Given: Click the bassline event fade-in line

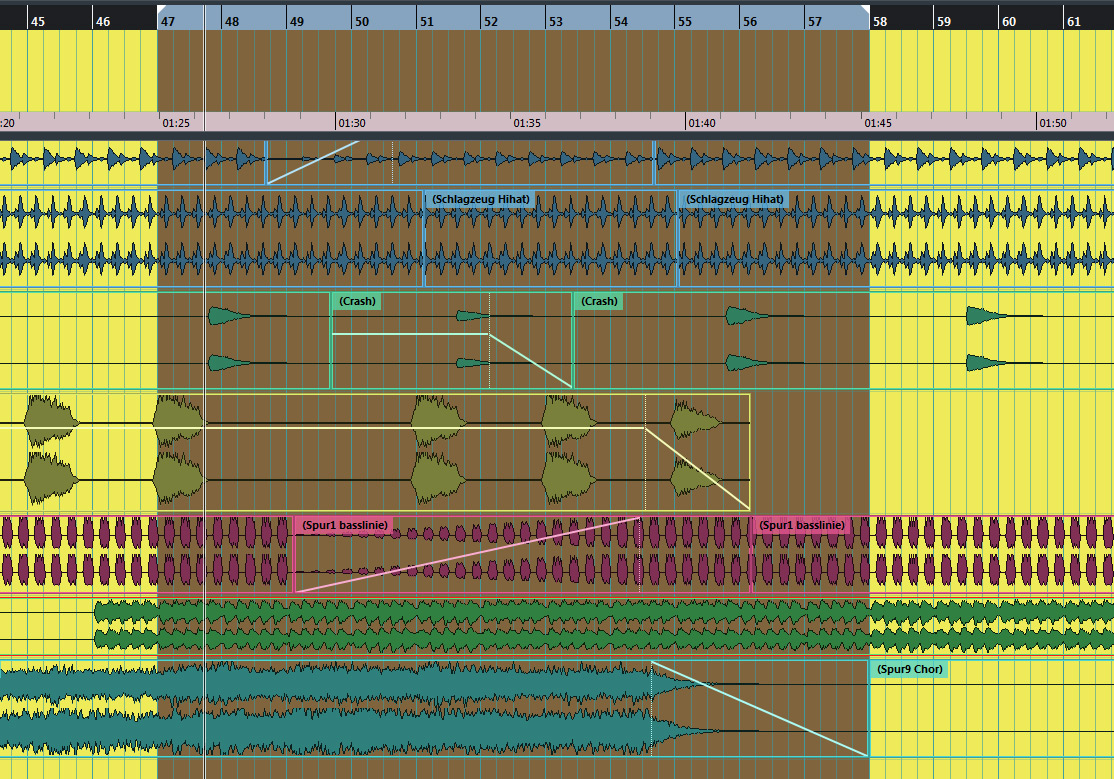Looking at the screenshot, I should (x=467, y=554).
